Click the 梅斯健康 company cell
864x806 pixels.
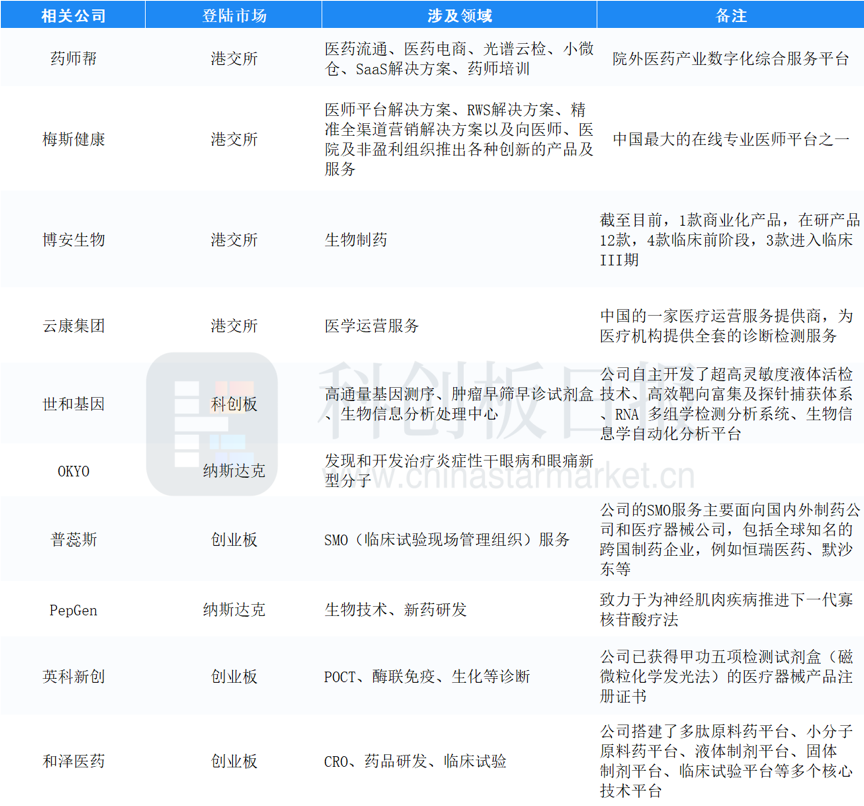75,139
